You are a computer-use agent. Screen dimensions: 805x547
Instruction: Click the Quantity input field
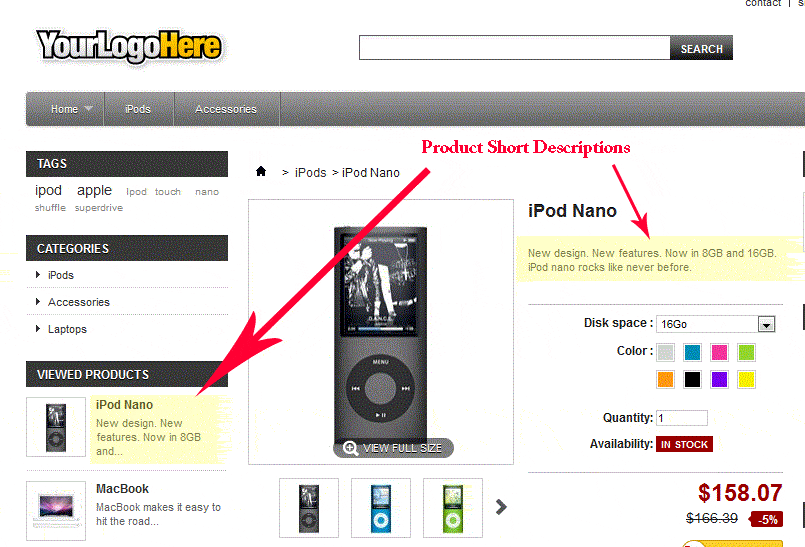[682, 418]
